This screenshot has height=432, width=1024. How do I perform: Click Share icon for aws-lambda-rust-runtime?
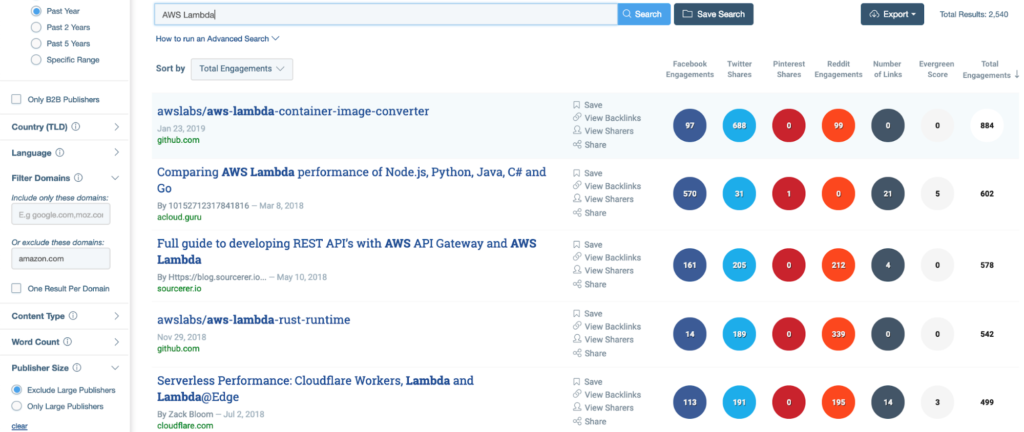(x=577, y=353)
